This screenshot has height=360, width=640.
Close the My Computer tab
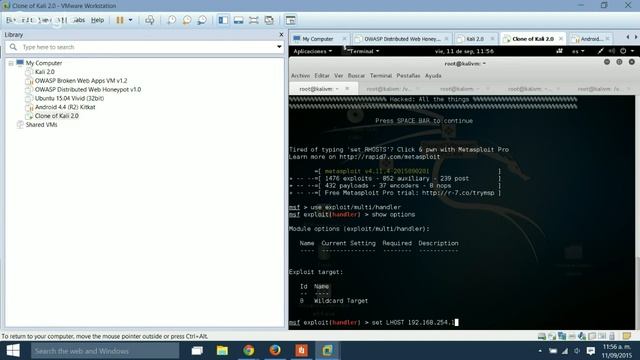(344, 39)
